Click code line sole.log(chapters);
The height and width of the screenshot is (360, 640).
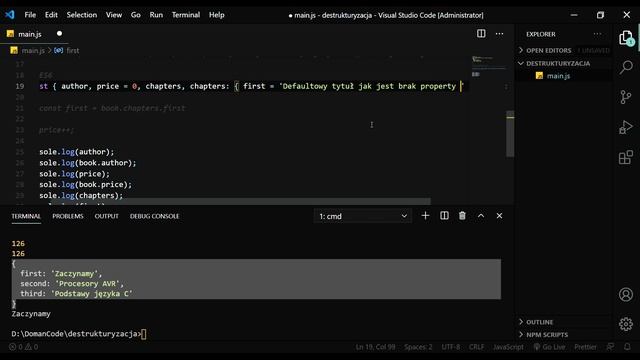tap(81, 196)
